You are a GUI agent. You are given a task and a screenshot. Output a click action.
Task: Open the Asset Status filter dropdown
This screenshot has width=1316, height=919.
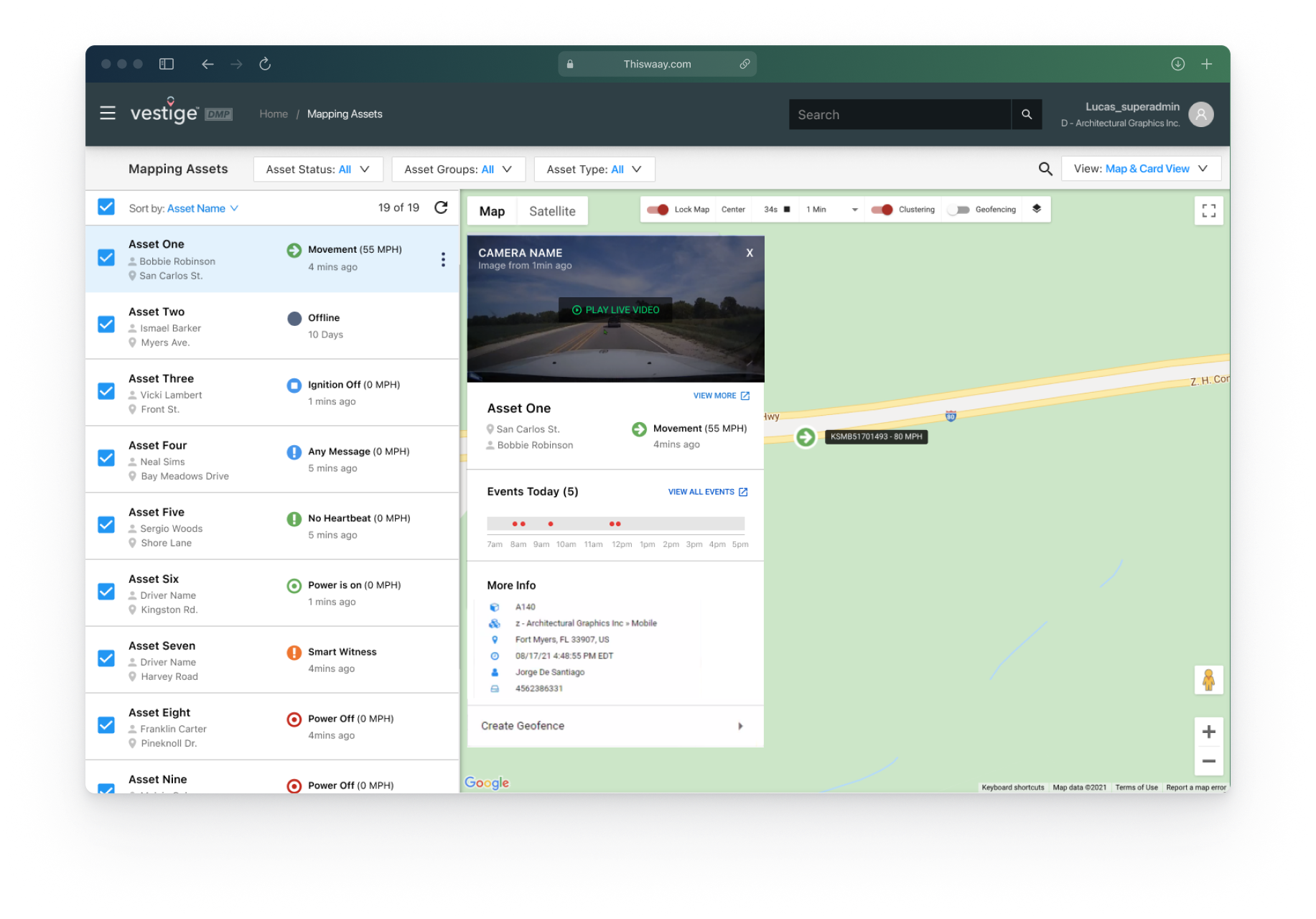(318, 169)
